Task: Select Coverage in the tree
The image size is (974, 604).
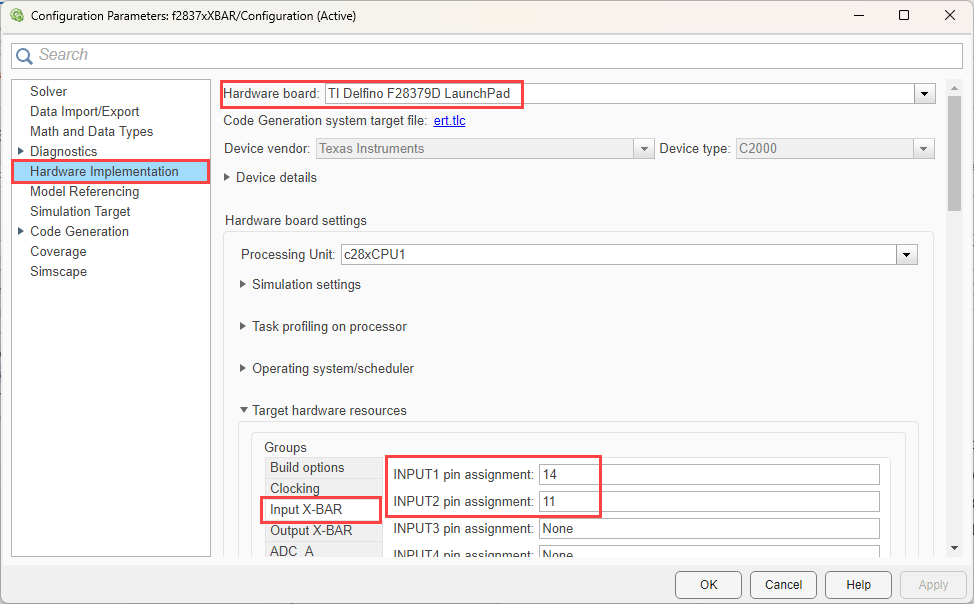Action: pos(58,252)
